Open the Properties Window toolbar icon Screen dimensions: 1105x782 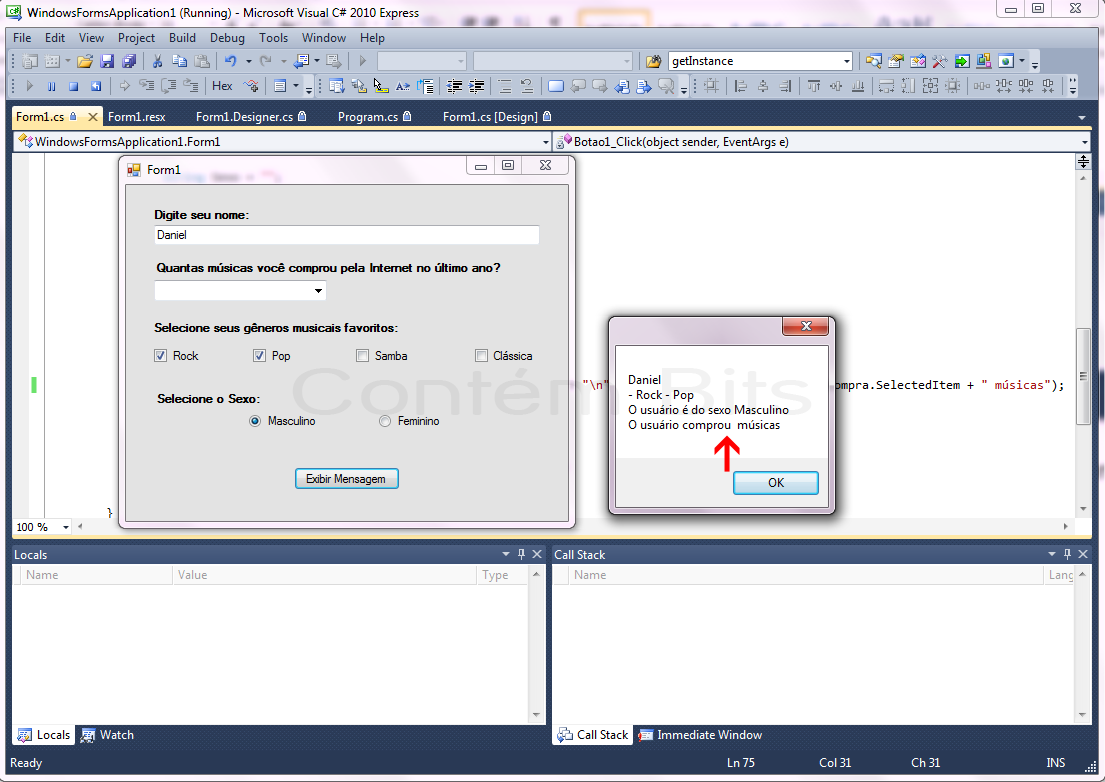point(896,61)
